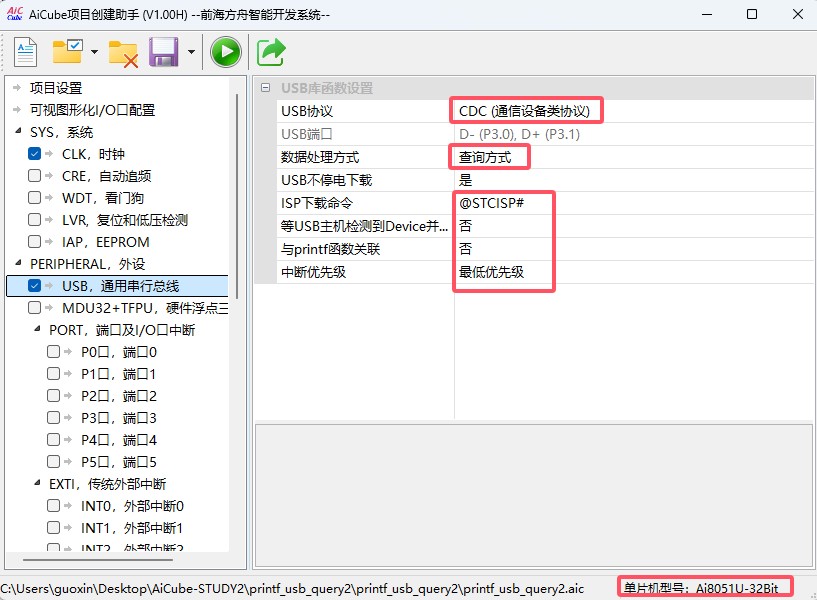The height and width of the screenshot is (600, 817).
Task: Open the dropdown arrow next to save icon
Action: [191, 52]
